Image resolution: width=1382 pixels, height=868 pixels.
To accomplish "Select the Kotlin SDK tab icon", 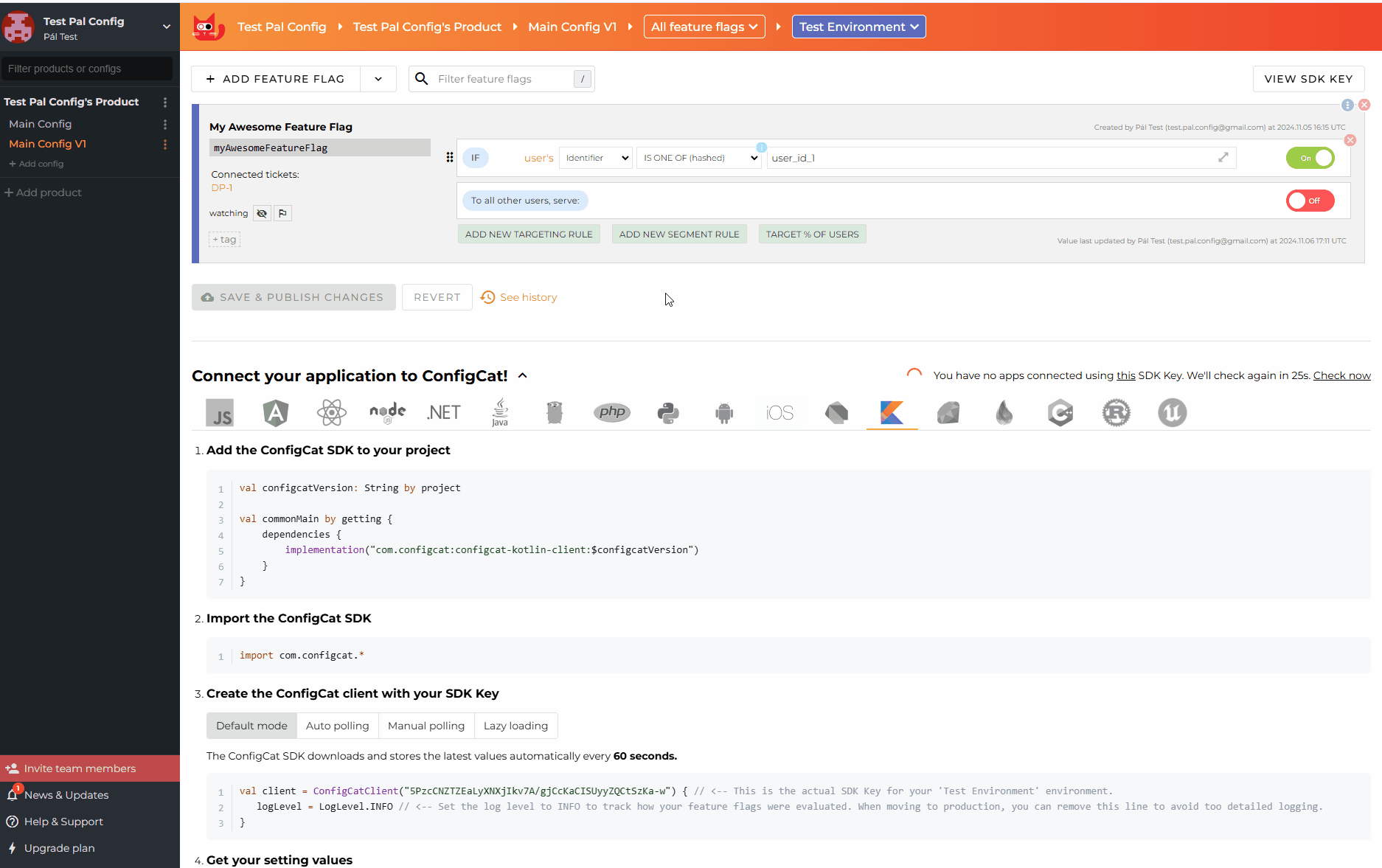I will [892, 412].
